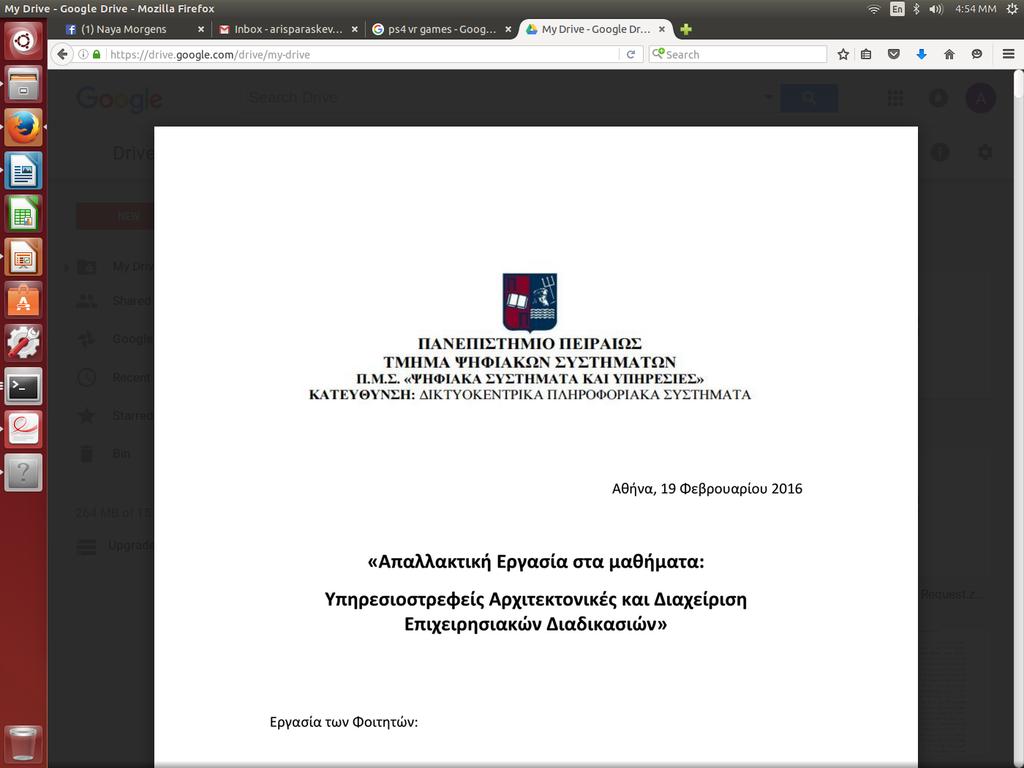
Task: Open clock 4:54 MM calendar menu
Action: pyautogui.click(x=976, y=8)
